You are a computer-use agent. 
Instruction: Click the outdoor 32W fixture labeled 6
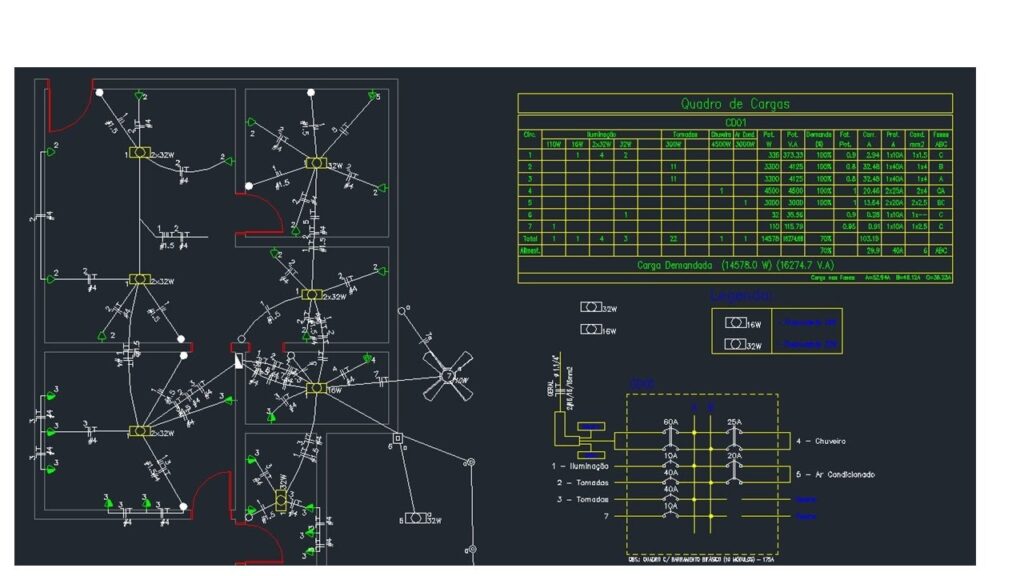(415, 519)
